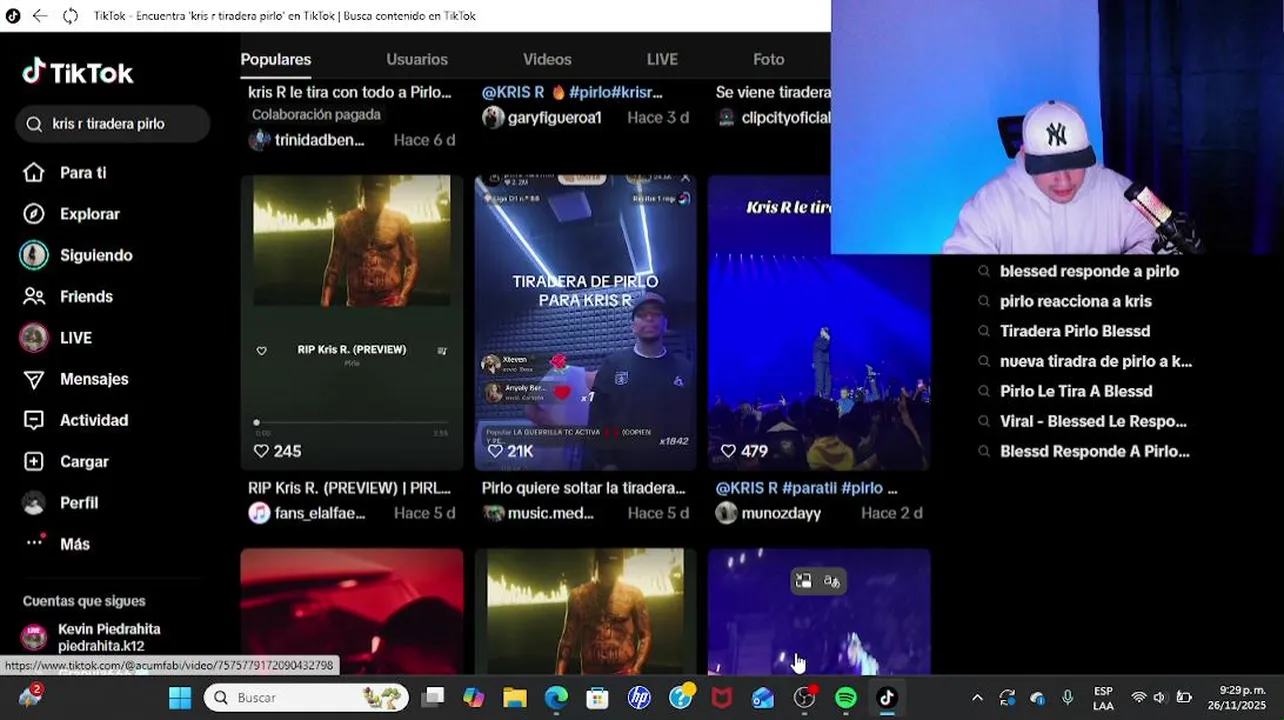Image resolution: width=1284 pixels, height=720 pixels.
Task: Click the 'Cuentas que sigues' heading
Action: tap(84, 601)
